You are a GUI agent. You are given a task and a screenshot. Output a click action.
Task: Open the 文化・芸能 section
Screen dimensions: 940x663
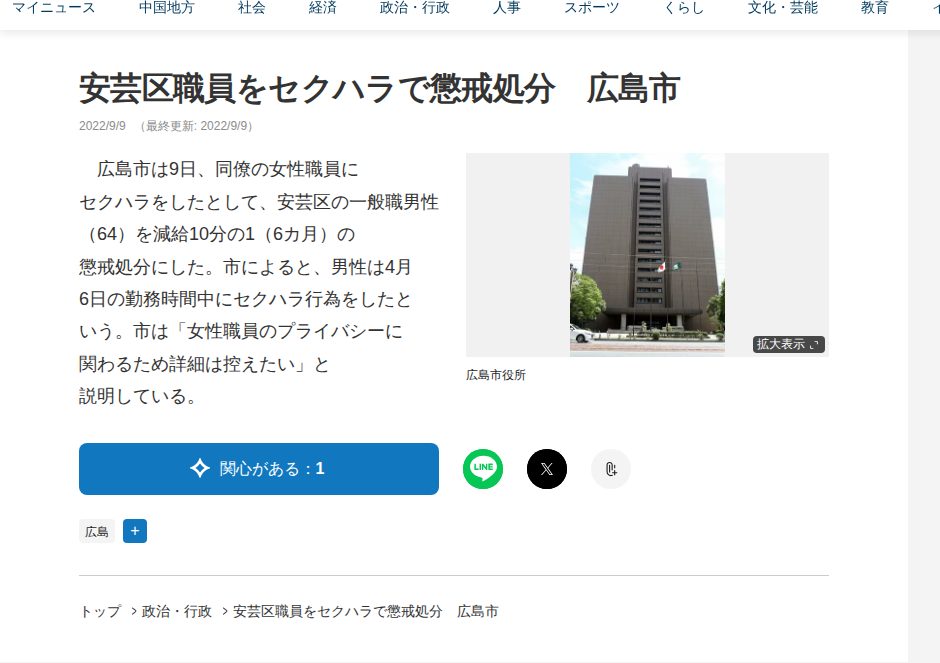(x=782, y=8)
